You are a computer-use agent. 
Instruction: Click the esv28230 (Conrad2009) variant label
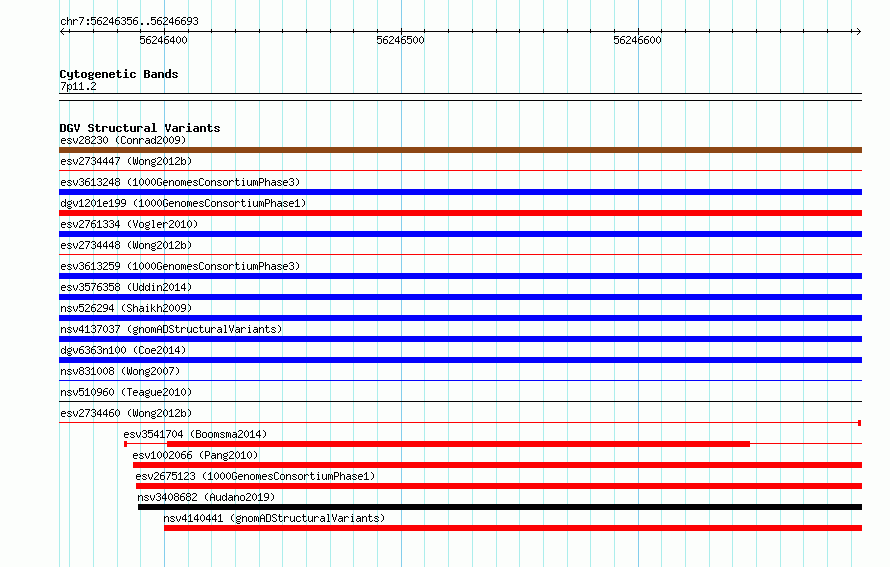[x=123, y=140]
